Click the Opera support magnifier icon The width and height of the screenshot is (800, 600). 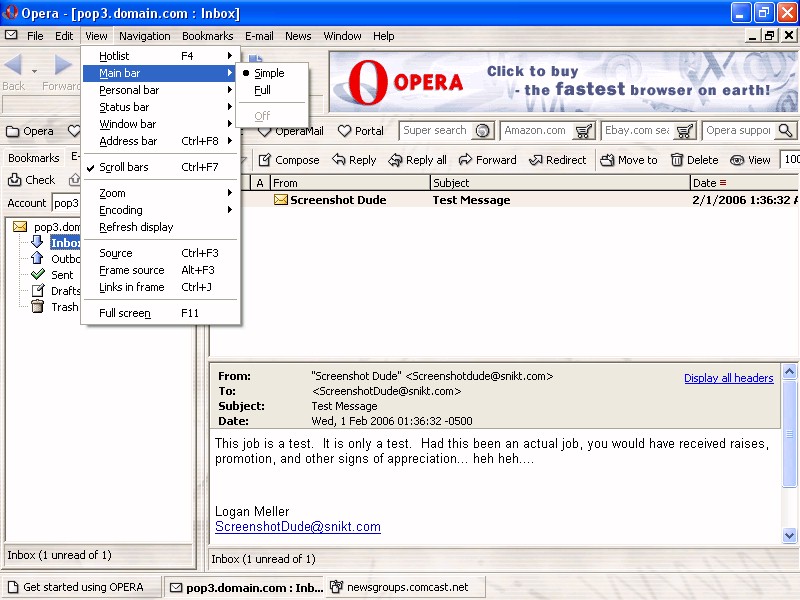(x=786, y=131)
